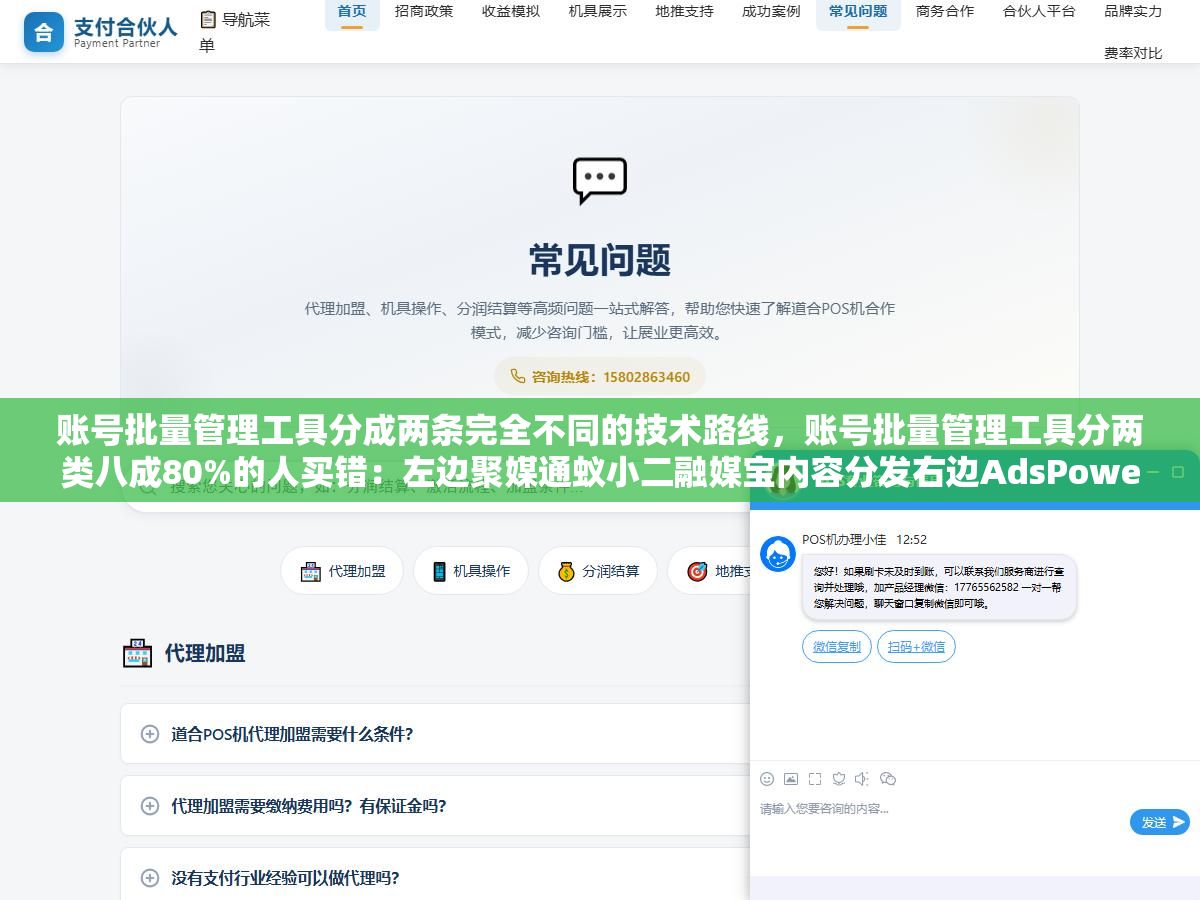Viewport: 1200px width, 900px height.
Task: Click the WeChat icon in chat toolbar
Action: pos(888,779)
